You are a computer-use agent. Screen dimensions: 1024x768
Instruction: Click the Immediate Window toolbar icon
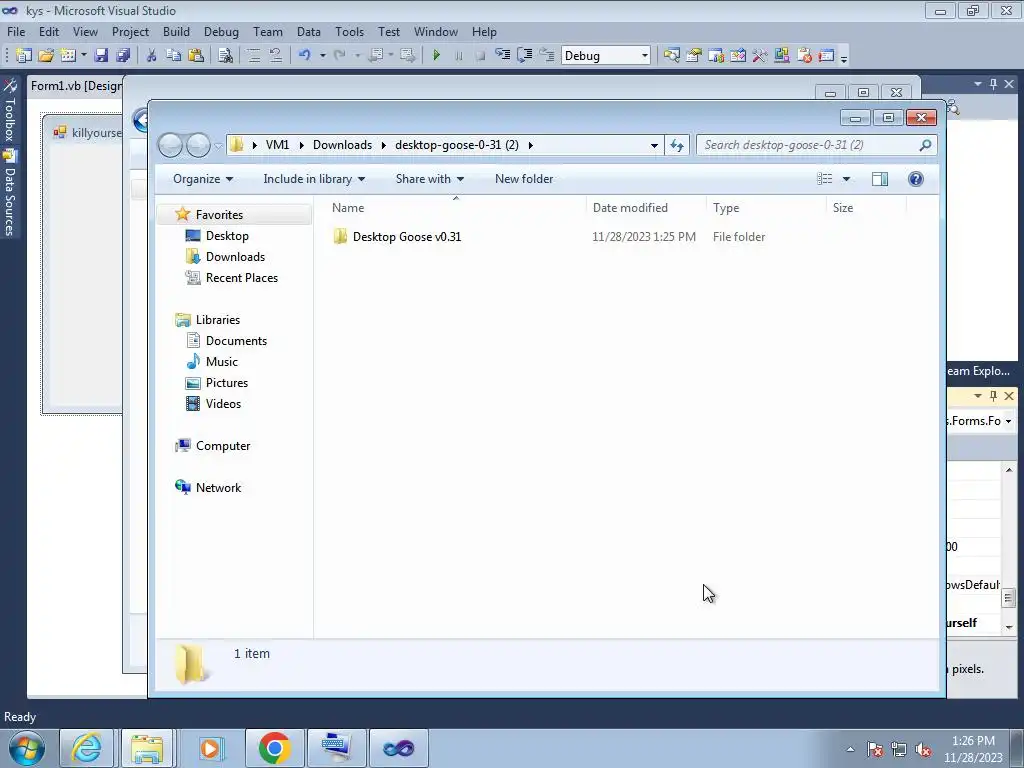point(826,56)
